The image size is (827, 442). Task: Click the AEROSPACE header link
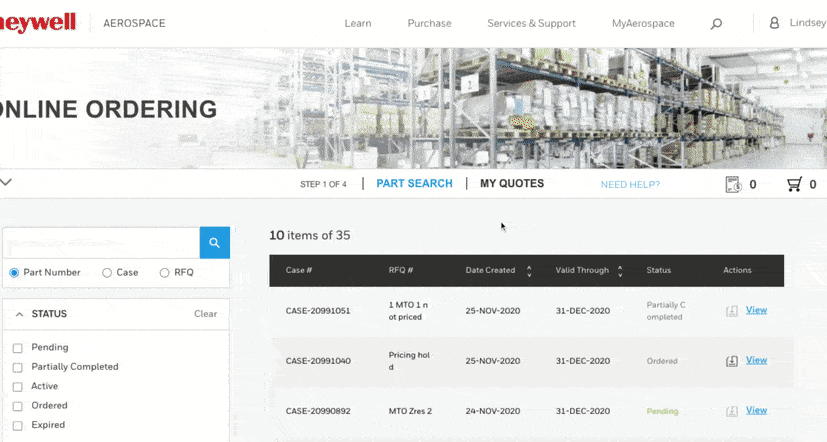point(134,23)
